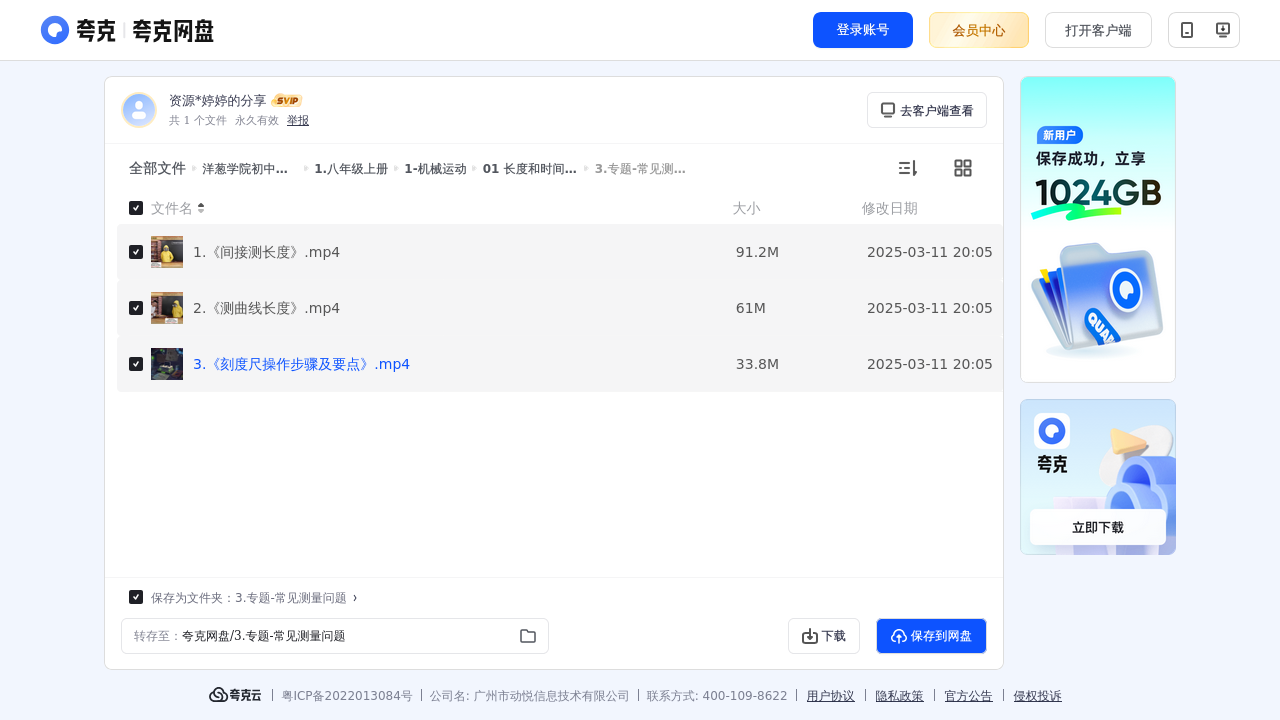Click 资源*婷婷的分享 sharer name

218,101
